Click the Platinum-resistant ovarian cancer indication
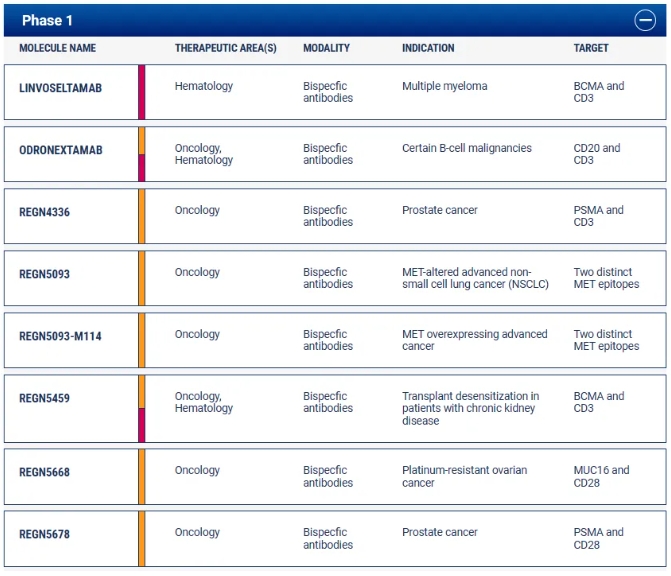This screenshot has width=671, height=576. tap(464, 476)
